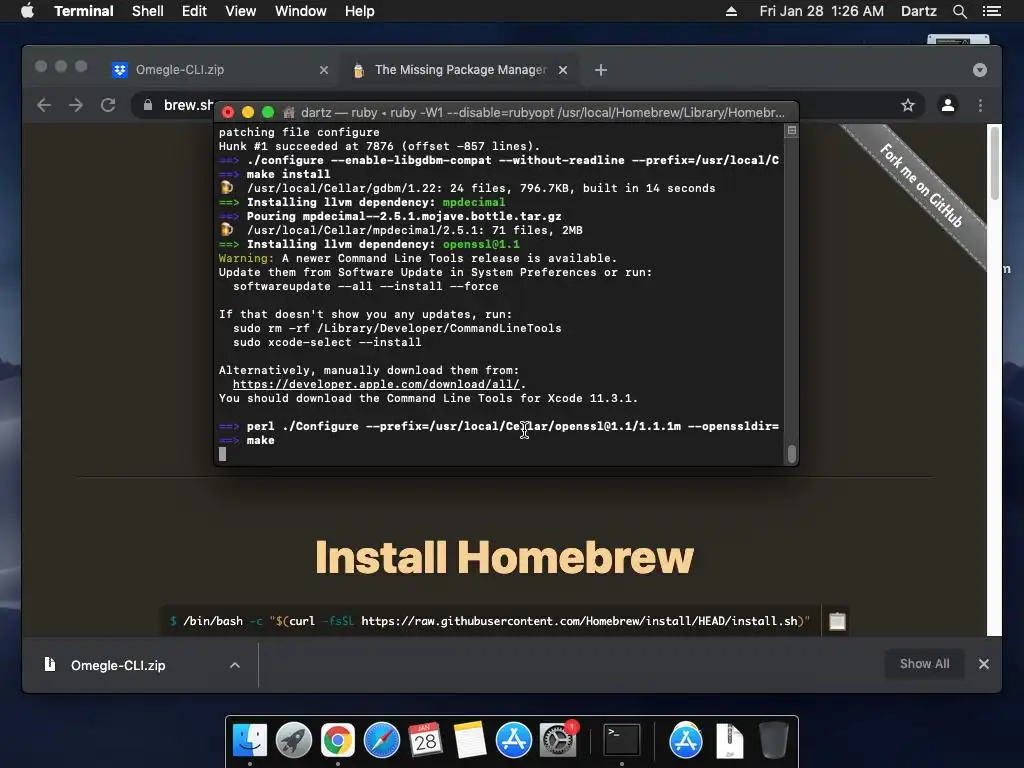Close the Omegle-CLI.zip tab

pos(323,70)
